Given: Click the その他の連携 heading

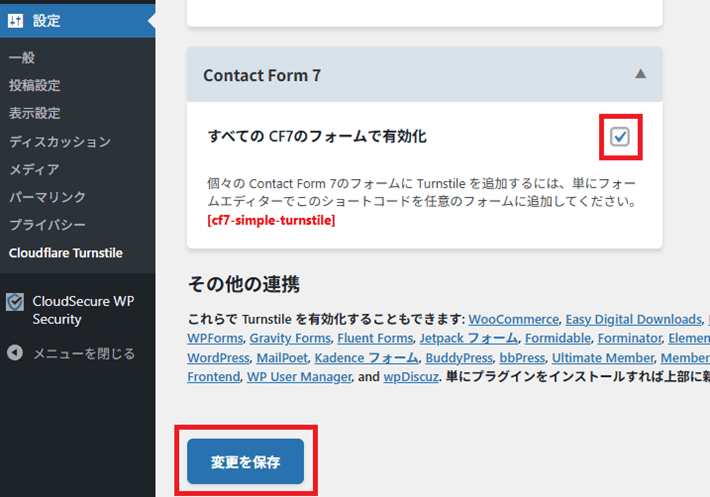Looking at the screenshot, I should pos(244,284).
